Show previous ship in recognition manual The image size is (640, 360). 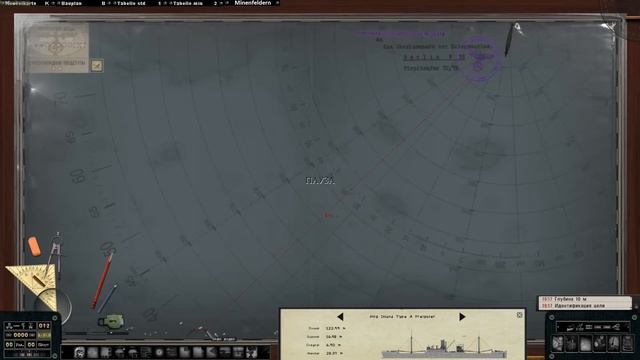click(x=340, y=317)
